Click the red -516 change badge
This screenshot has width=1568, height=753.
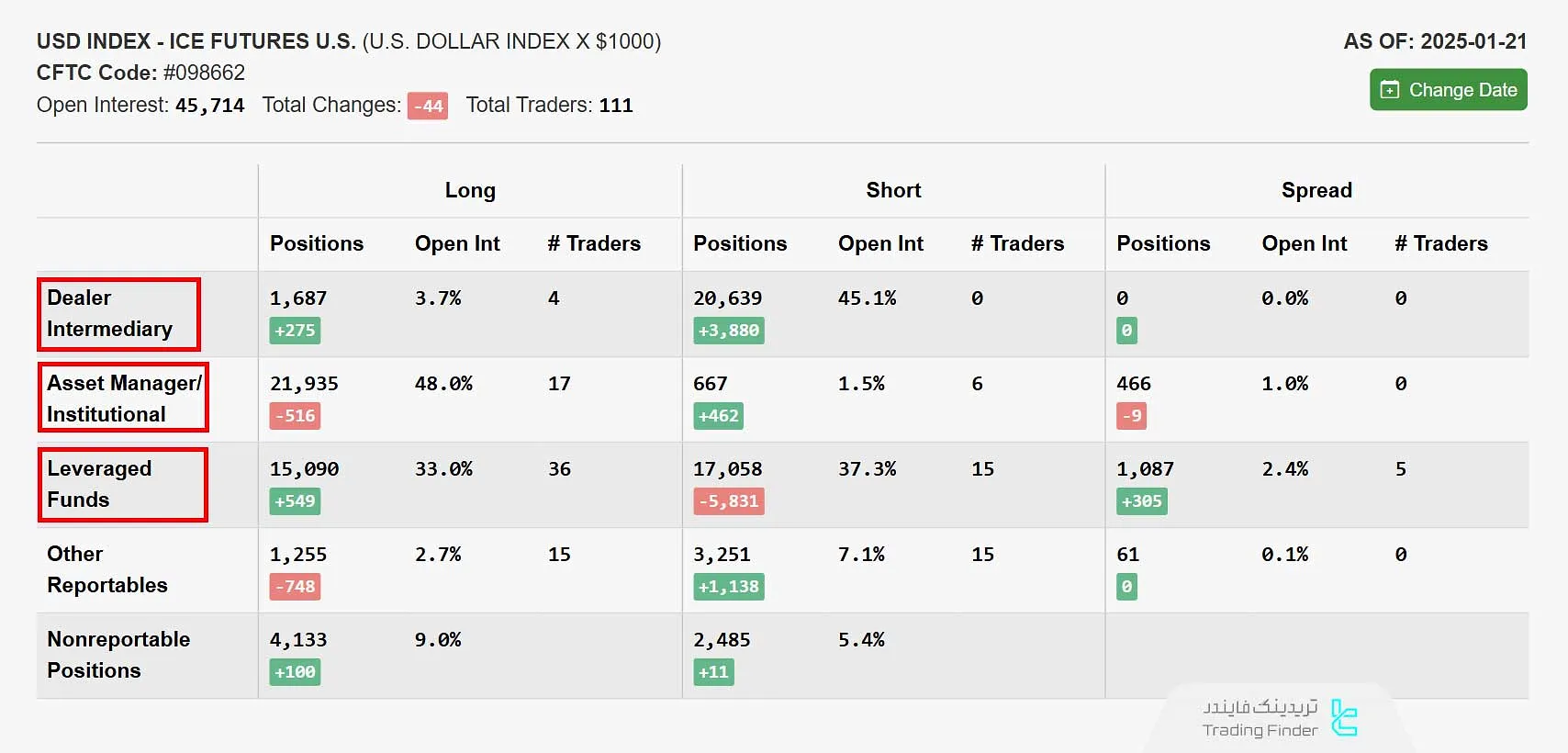[x=295, y=416]
